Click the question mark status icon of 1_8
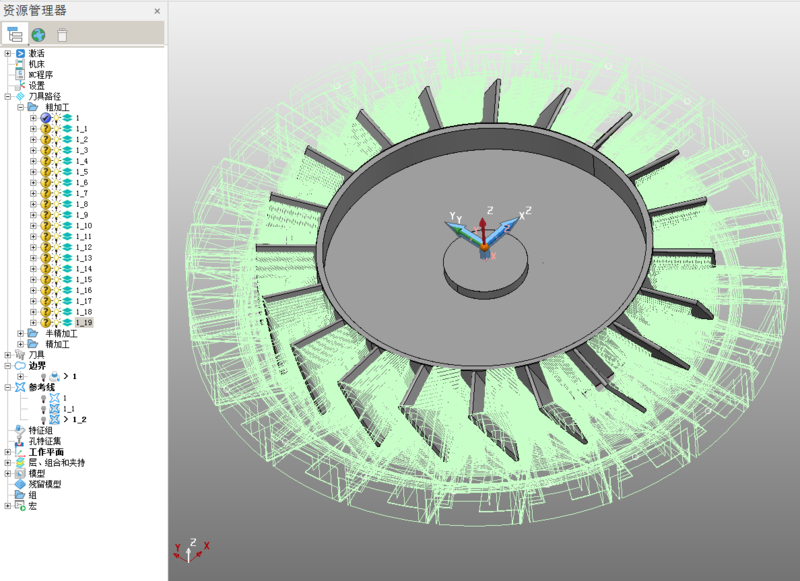The height and width of the screenshot is (581, 800). point(46,204)
